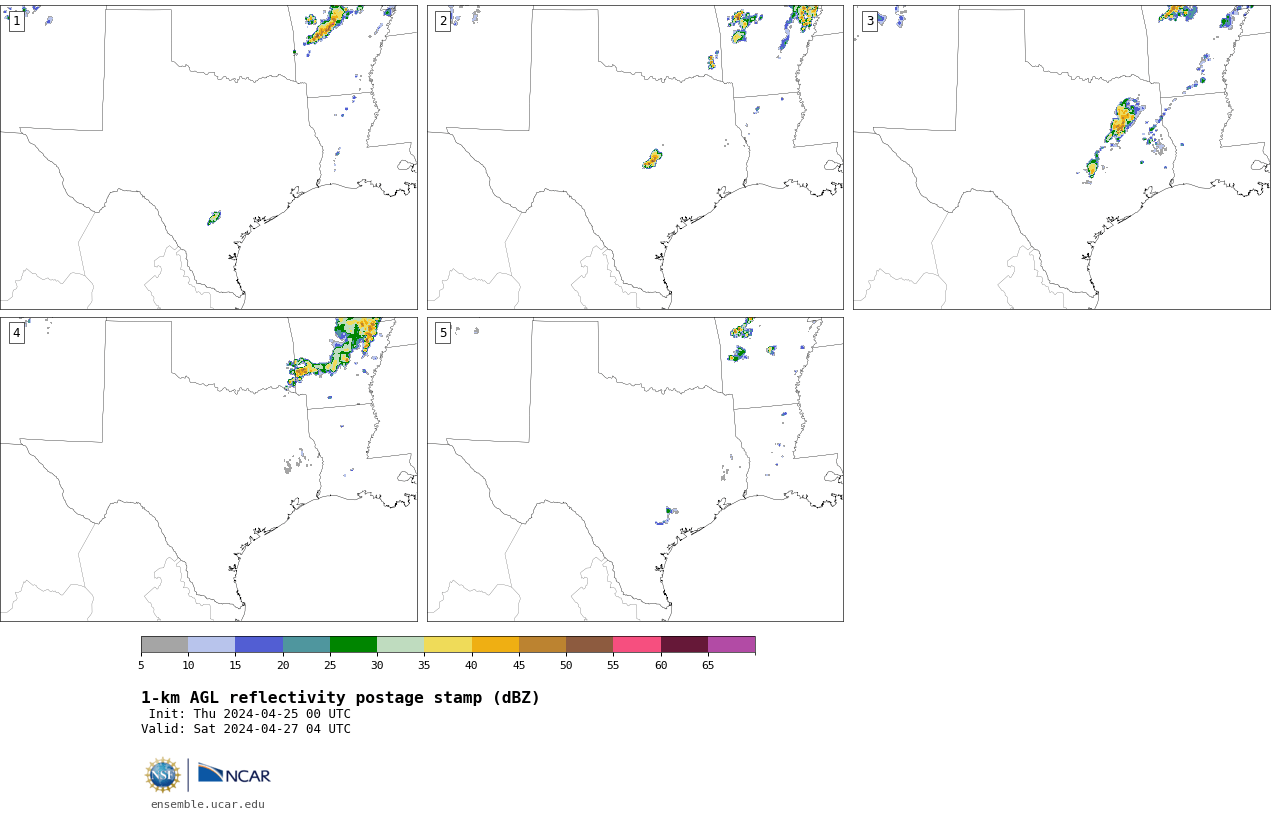Click the pale green 30-35 dBZ swatch
Viewport: 1280px width, 815px height.
coord(401,645)
